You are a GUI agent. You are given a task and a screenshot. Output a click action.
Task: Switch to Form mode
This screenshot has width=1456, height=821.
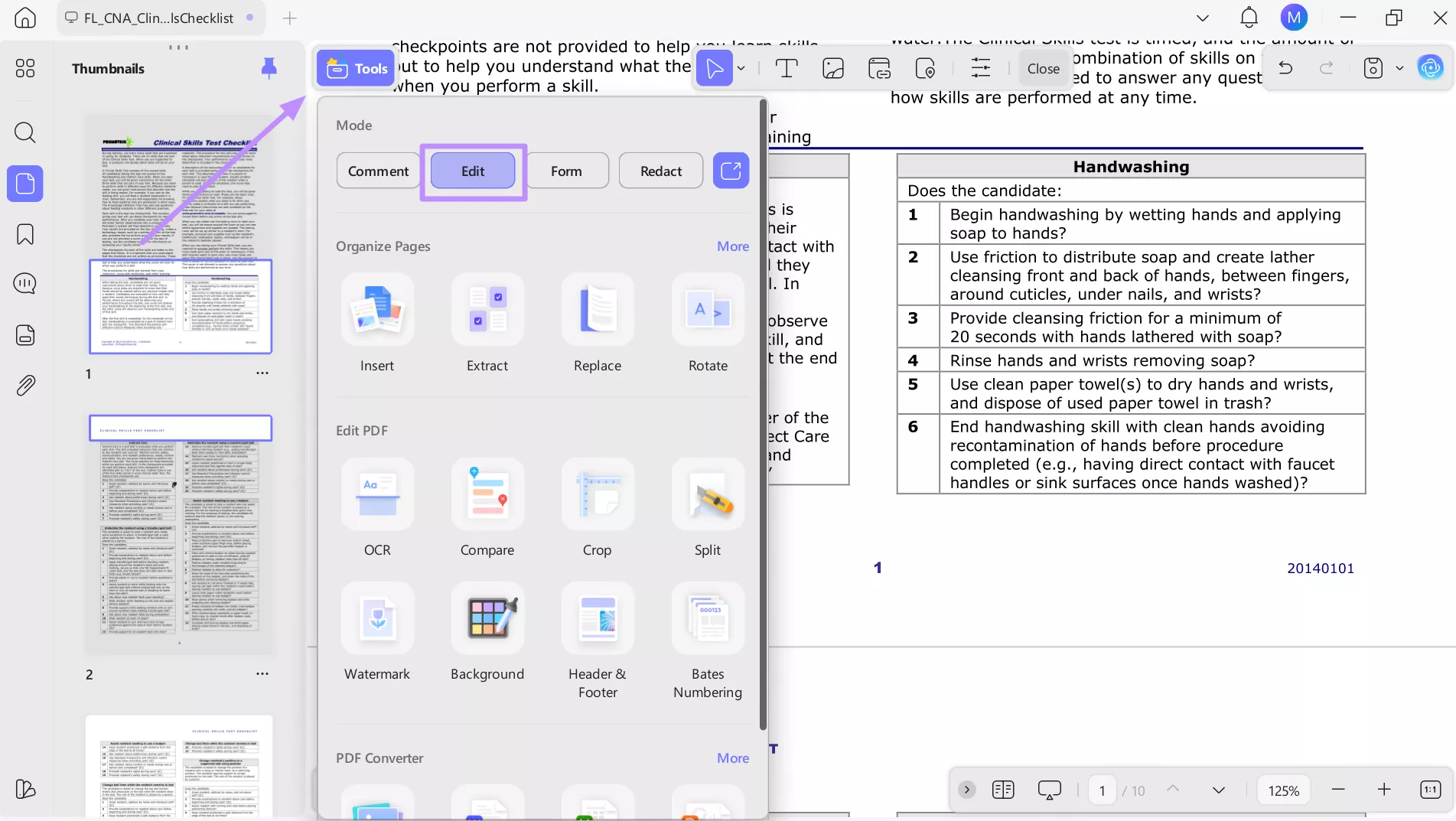566,171
